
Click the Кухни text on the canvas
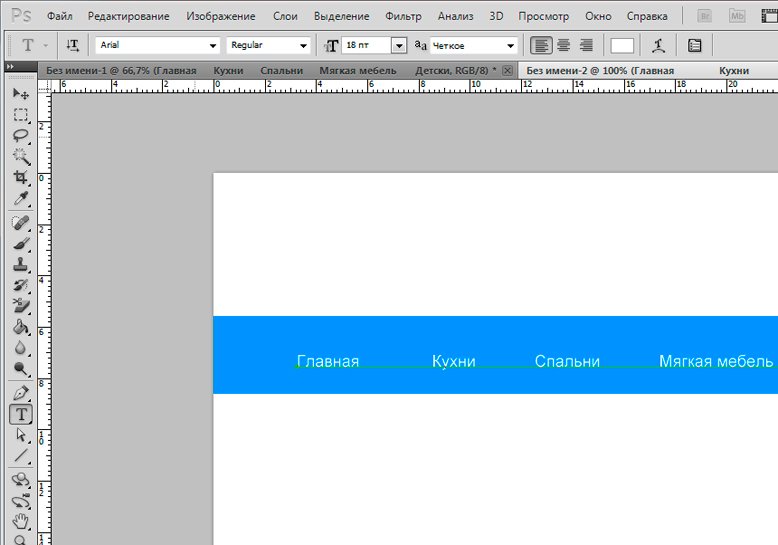click(453, 361)
